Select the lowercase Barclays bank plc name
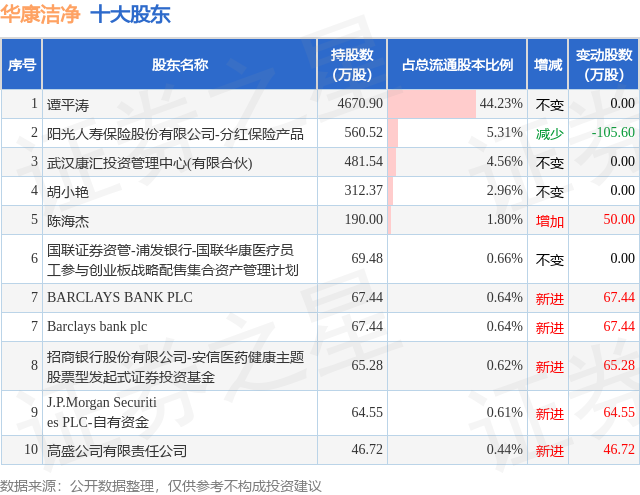The height and width of the screenshot is (495, 640). (x=97, y=326)
